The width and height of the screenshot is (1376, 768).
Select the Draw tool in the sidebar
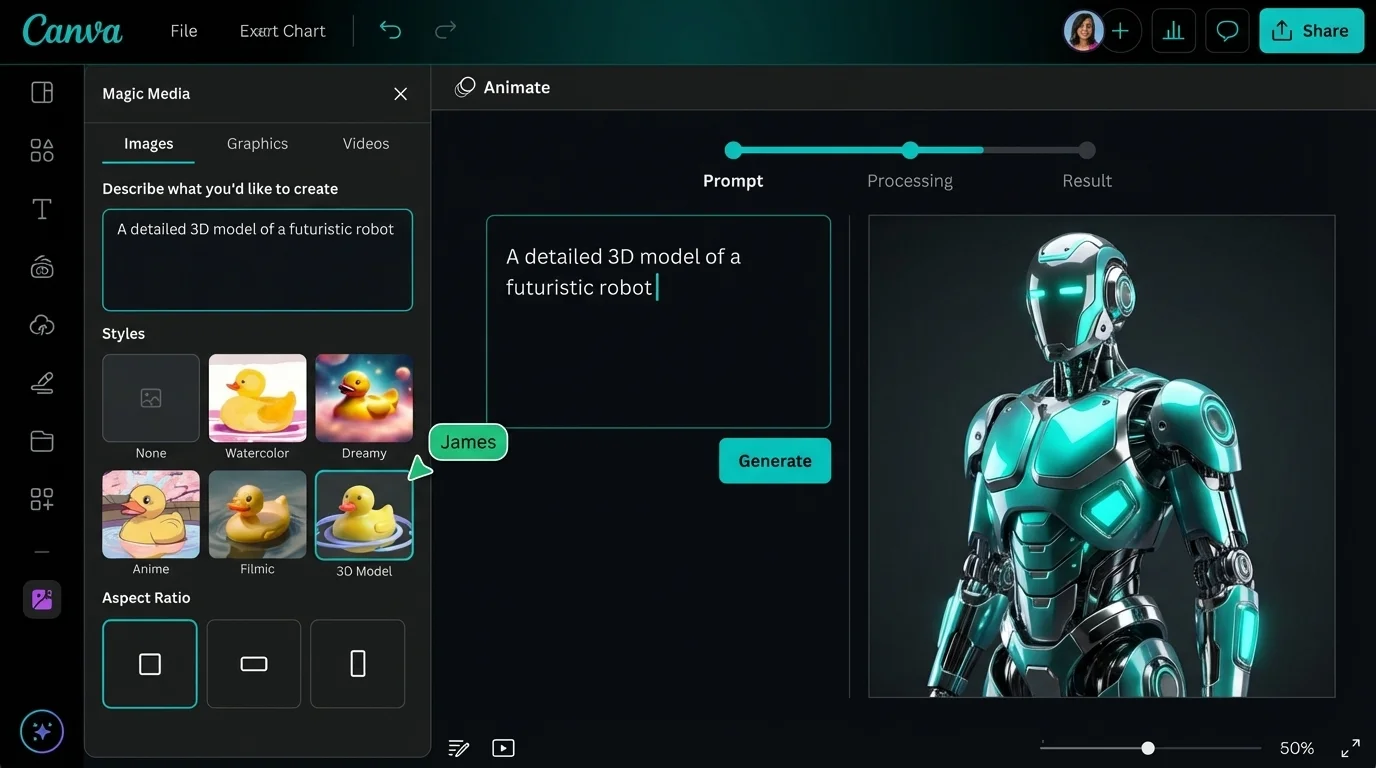coord(41,382)
